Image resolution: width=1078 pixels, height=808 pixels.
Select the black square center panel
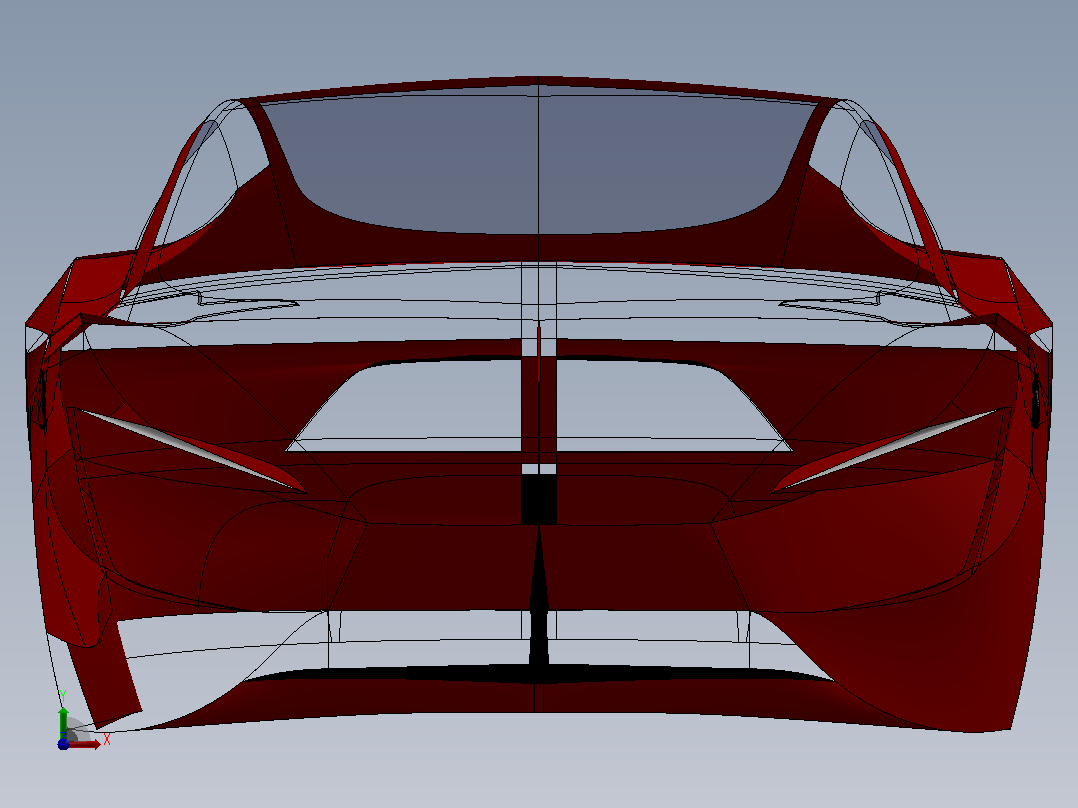(x=539, y=500)
